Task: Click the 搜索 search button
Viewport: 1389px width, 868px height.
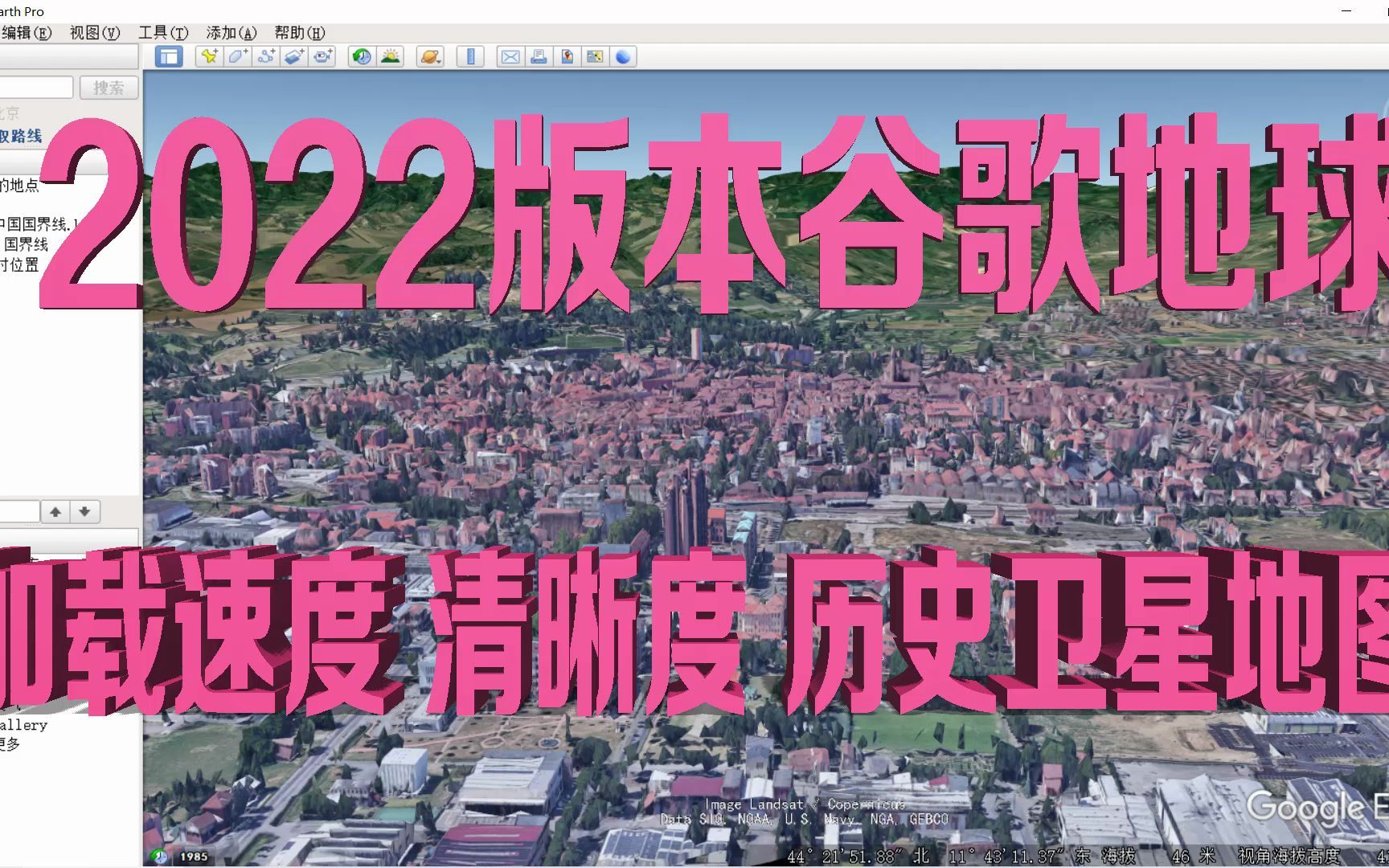Action: click(x=109, y=88)
